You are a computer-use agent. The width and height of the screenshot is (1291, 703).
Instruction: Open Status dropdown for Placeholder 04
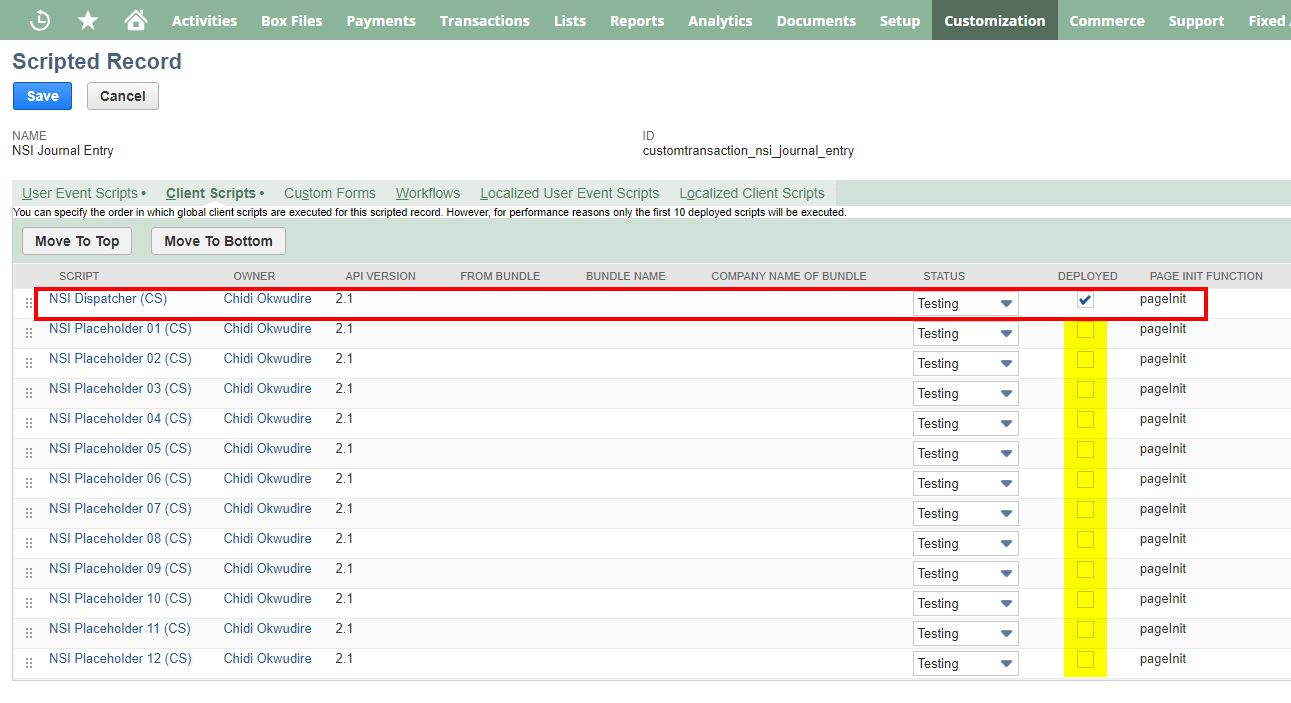[966, 423]
